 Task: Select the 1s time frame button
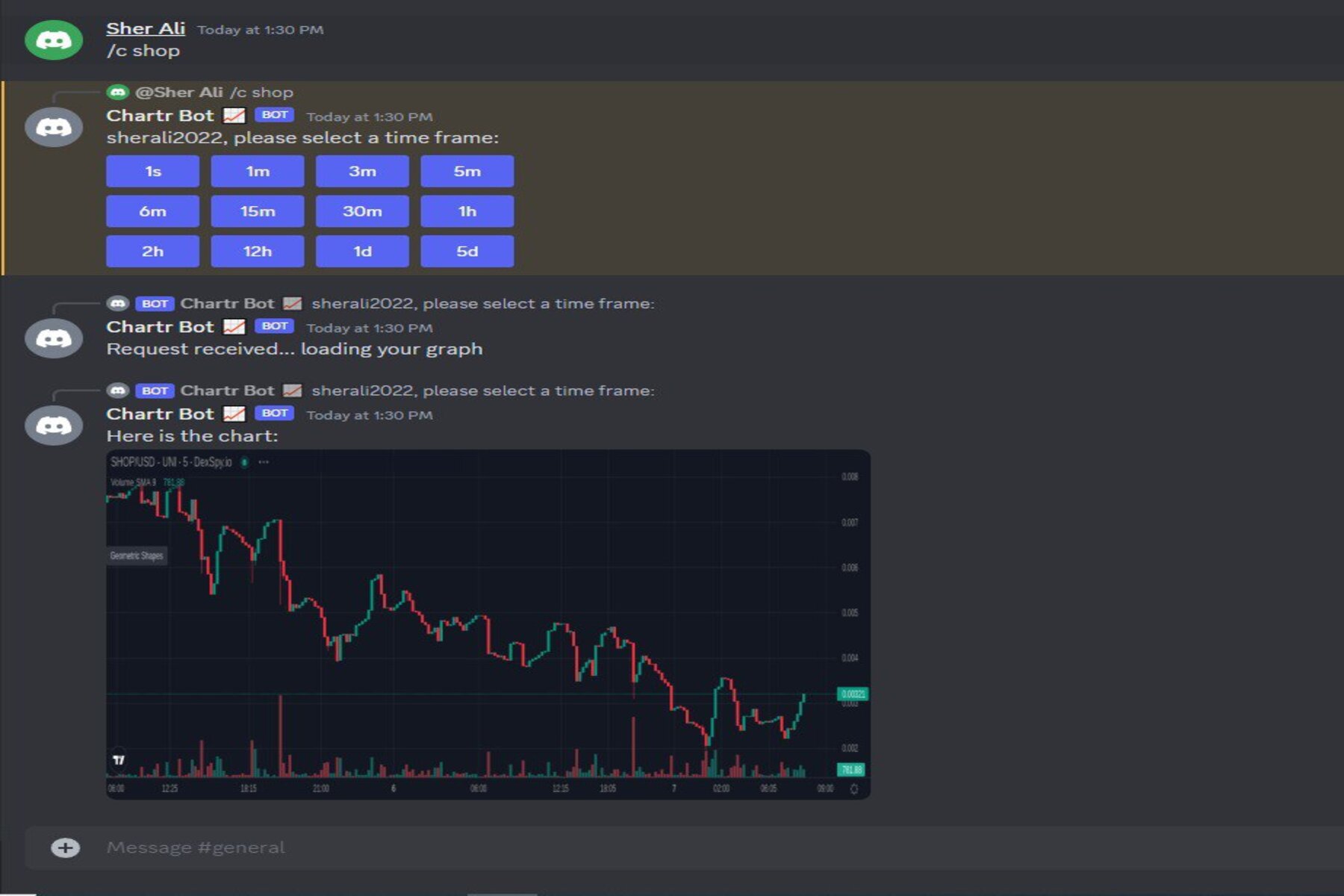[152, 171]
